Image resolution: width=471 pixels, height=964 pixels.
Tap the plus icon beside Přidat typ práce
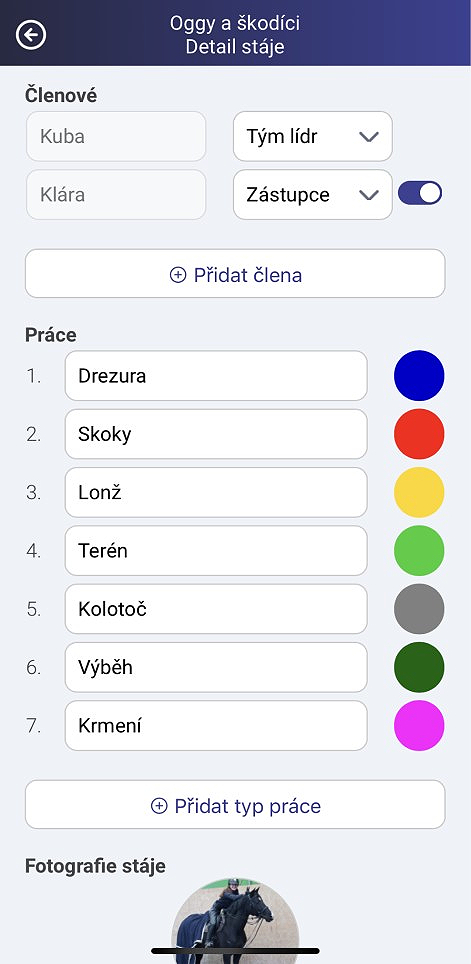click(x=159, y=806)
